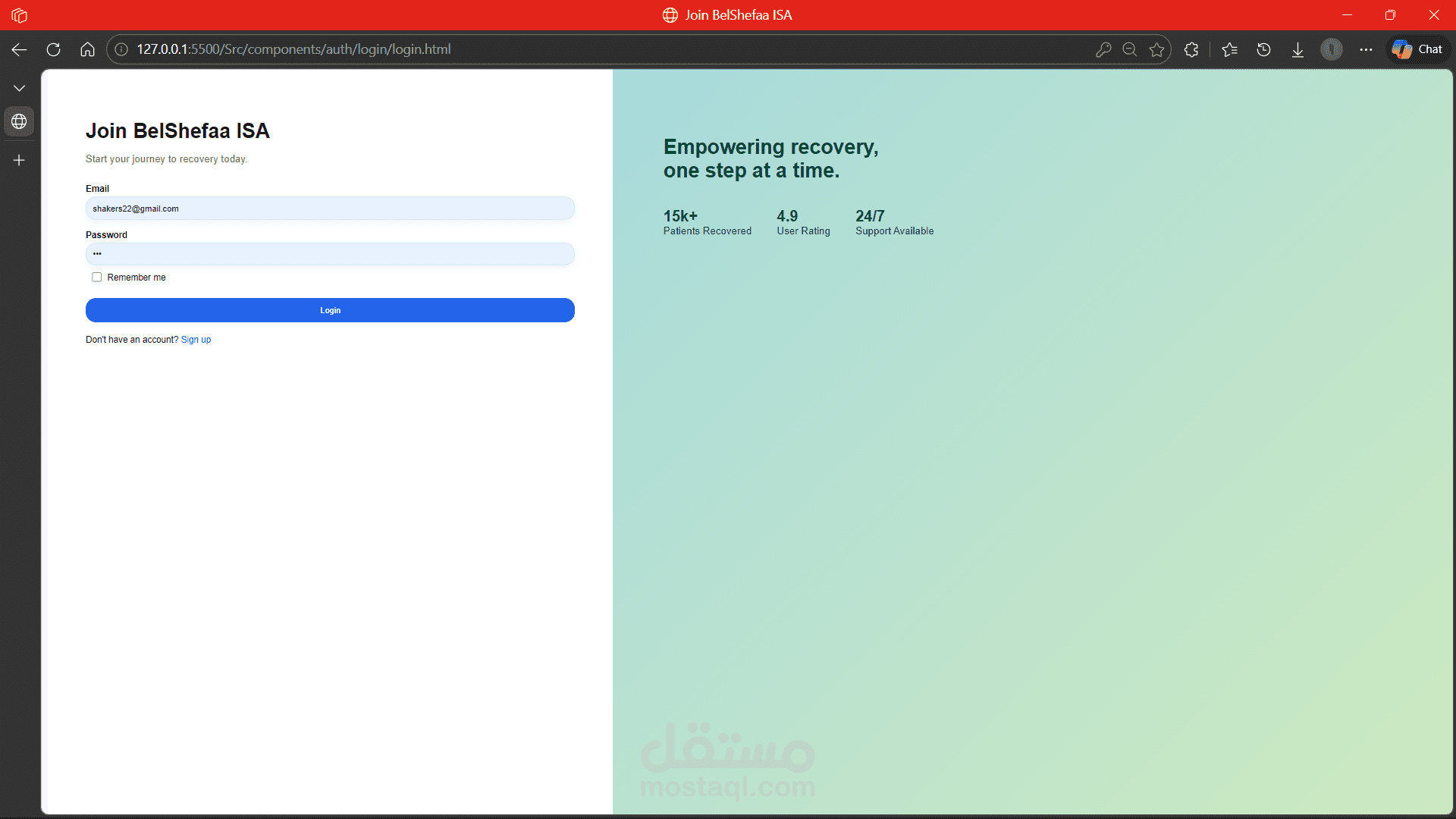Follow the Sign up link
The height and width of the screenshot is (819, 1456).
196,340
